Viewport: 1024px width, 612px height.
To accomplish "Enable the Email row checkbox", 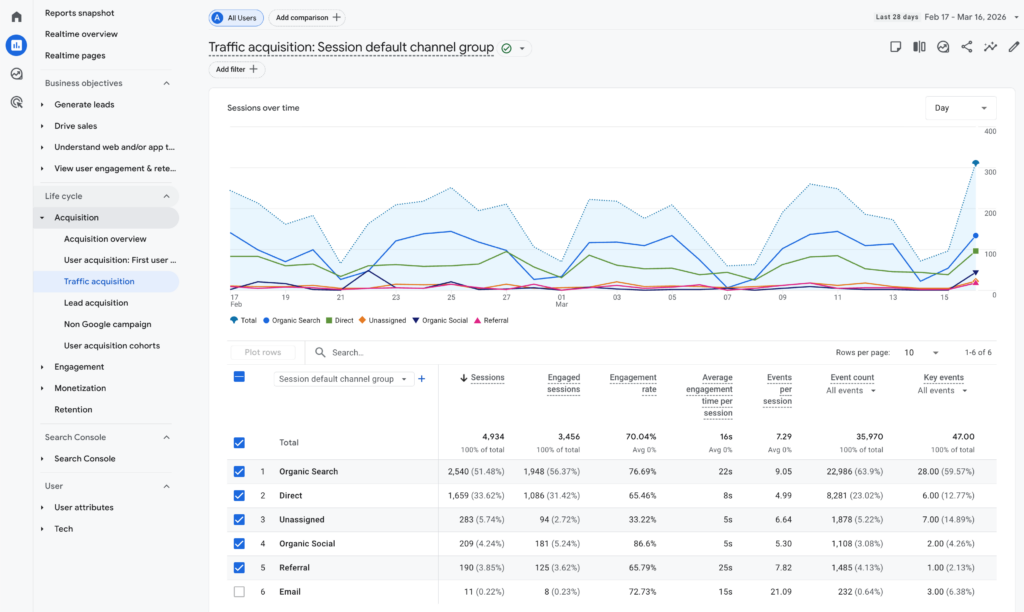I will (x=239, y=593).
